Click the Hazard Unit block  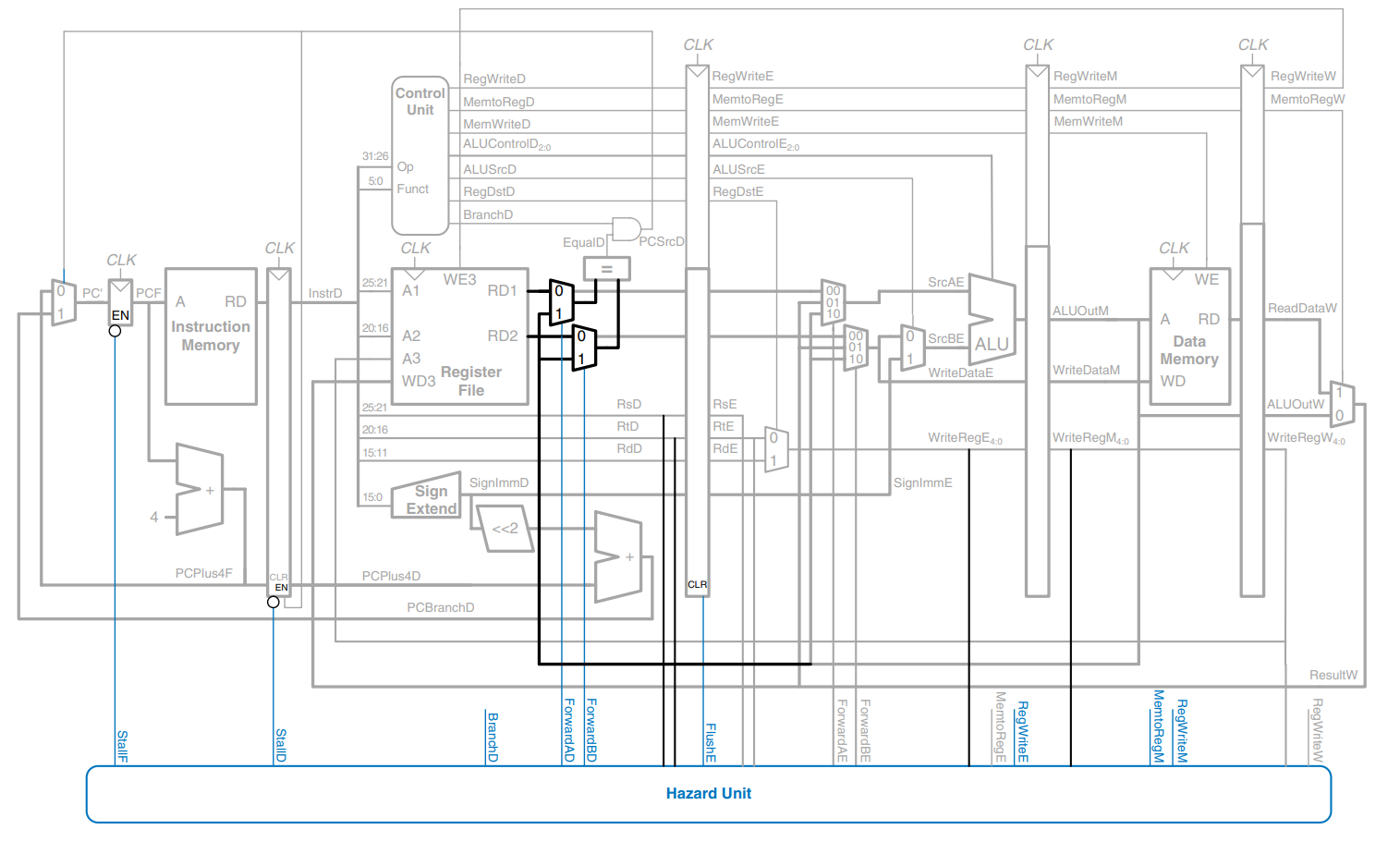pos(708,794)
